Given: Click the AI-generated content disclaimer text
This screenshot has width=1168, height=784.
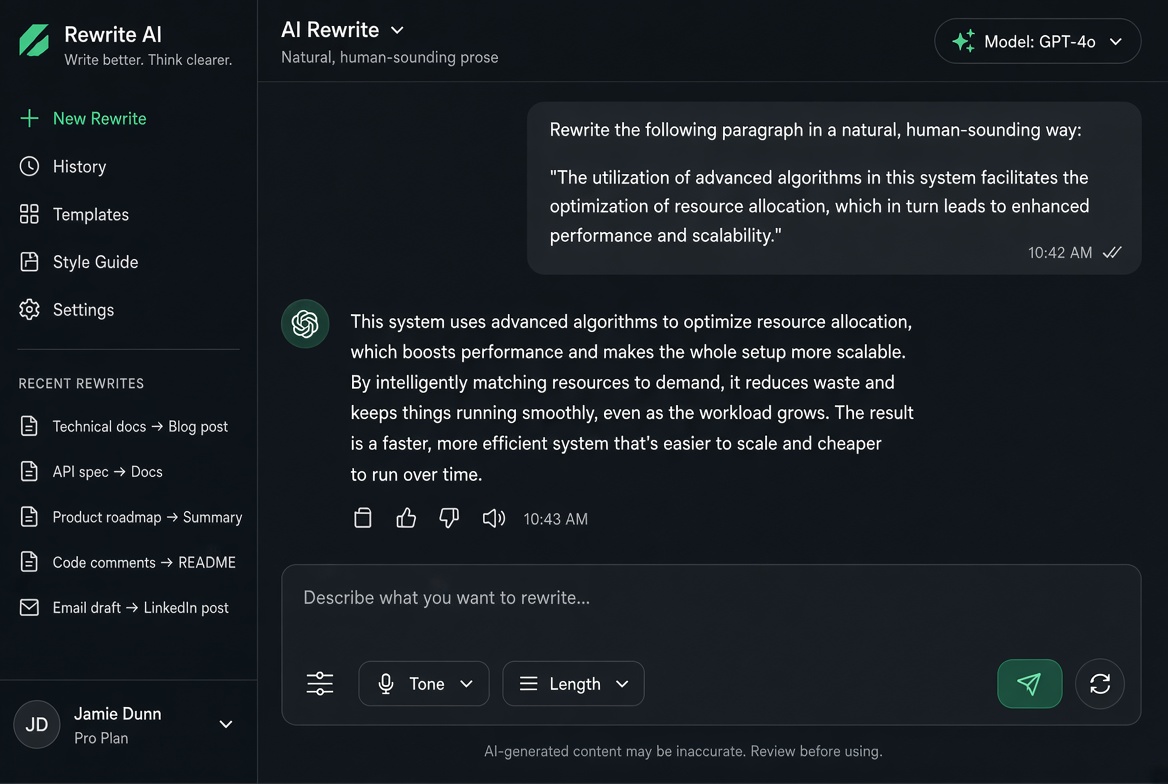Looking at the screenshot, I should click(683, 751).
